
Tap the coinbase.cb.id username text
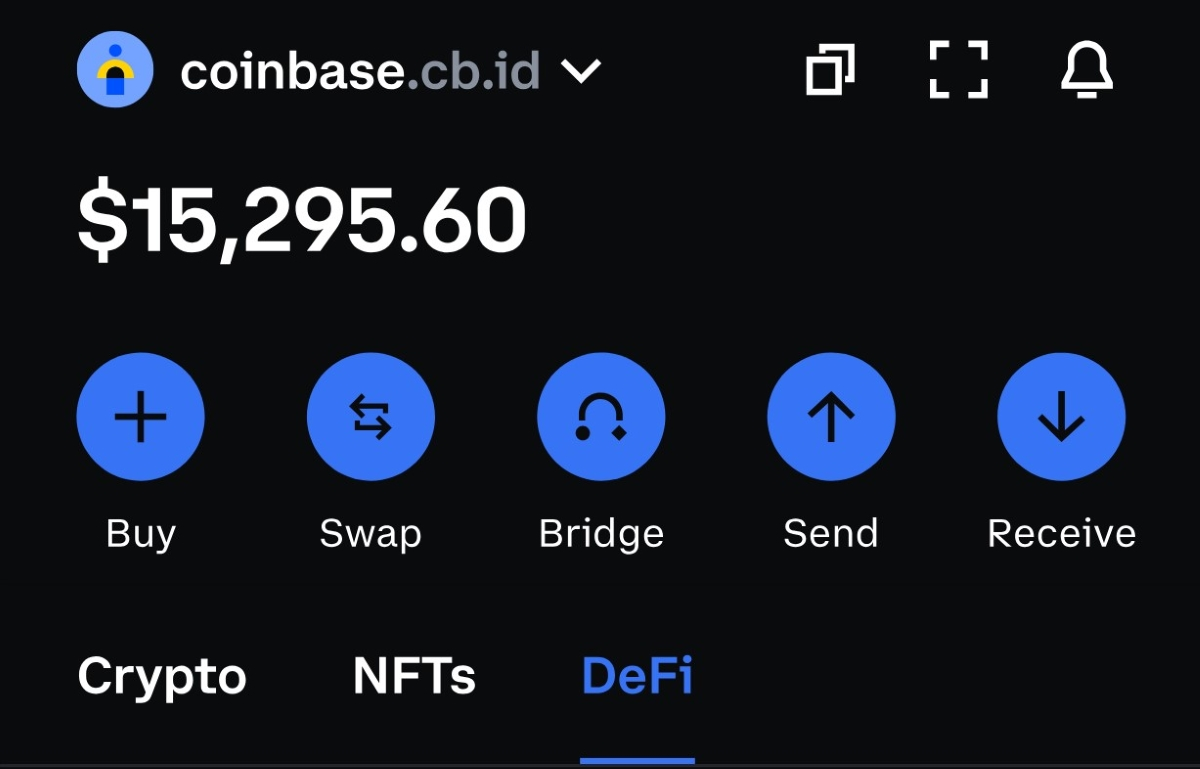tap(360, 69)
